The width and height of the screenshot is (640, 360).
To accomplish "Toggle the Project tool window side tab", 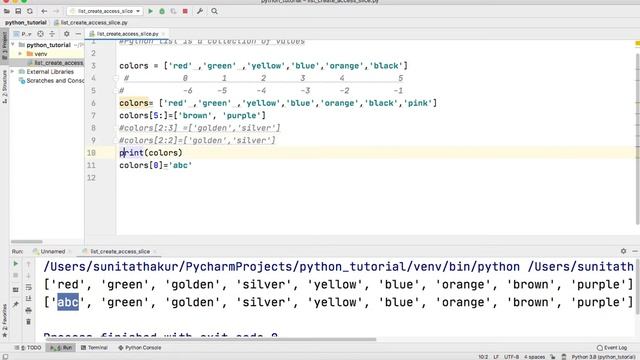I will (4, 45).
